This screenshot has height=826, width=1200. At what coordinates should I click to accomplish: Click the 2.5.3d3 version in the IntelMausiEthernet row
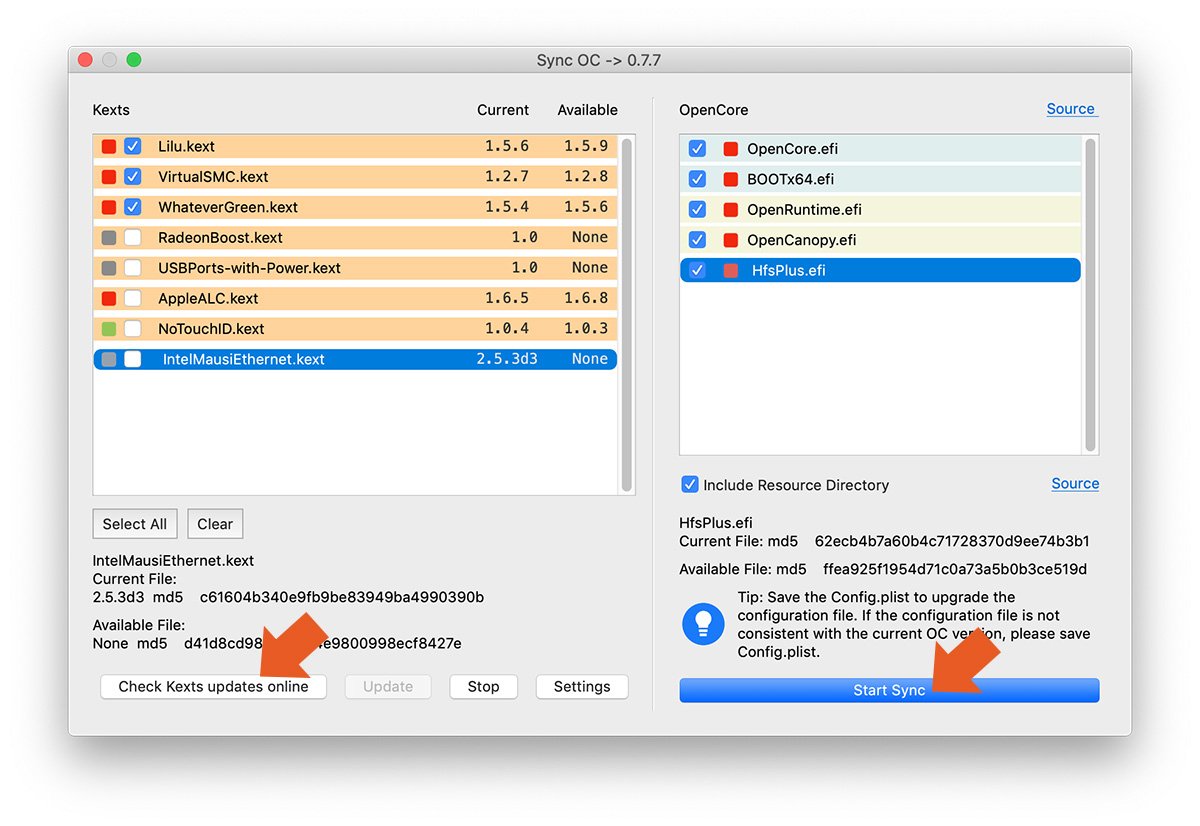coord(507,359)
